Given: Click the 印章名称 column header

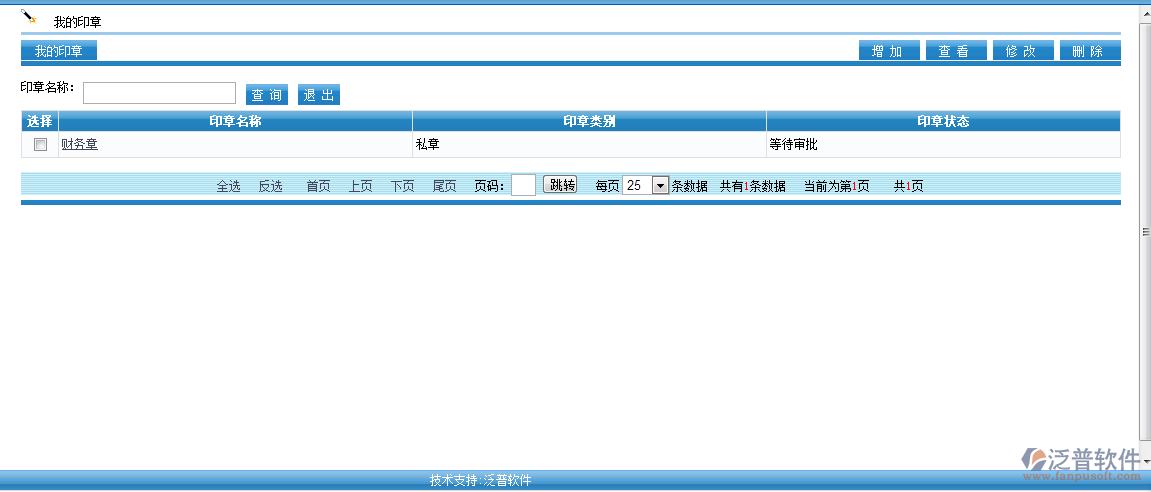Looking at the screenshot, I should 236,121.
